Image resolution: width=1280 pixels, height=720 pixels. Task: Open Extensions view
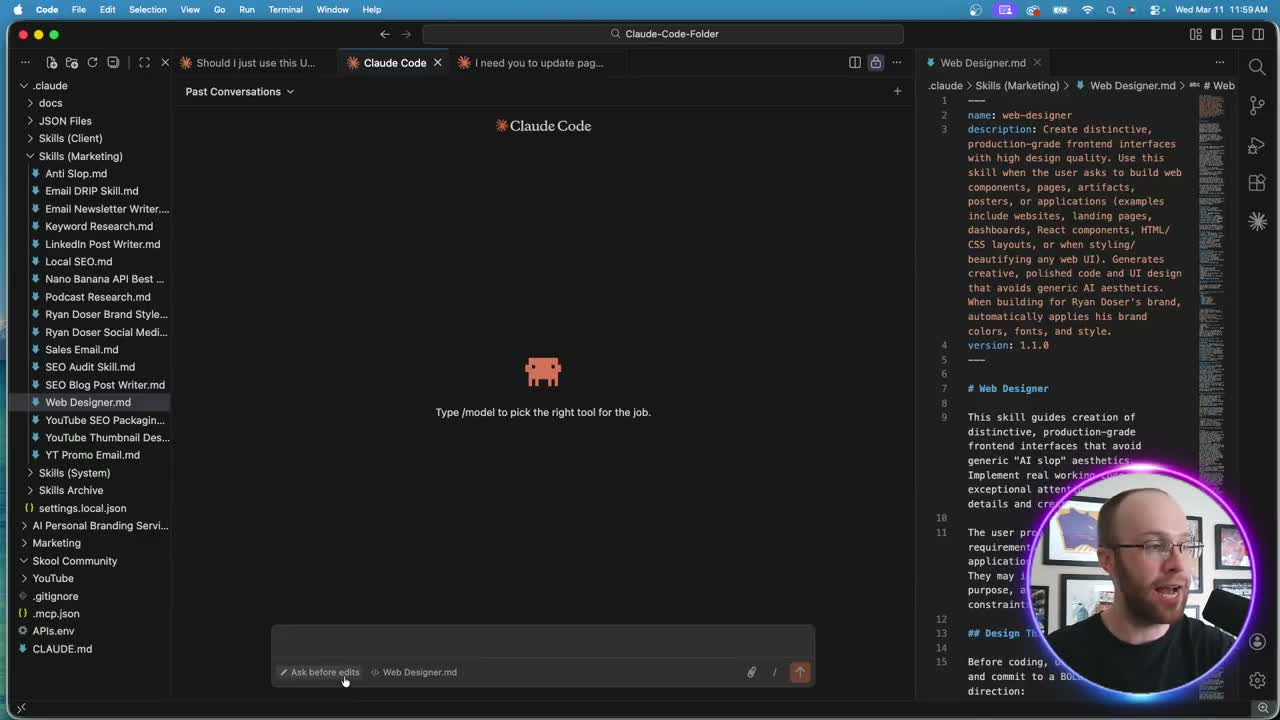coord(1257,183)
